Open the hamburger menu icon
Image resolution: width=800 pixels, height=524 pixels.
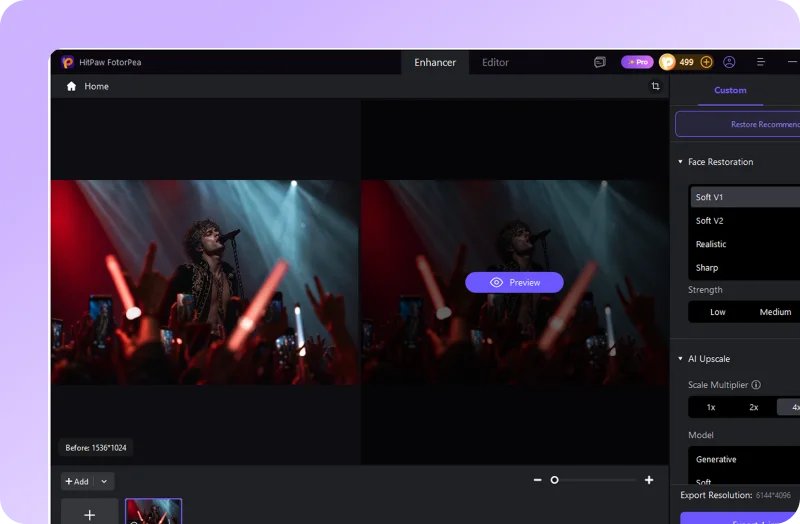click(x=761, y=62)
